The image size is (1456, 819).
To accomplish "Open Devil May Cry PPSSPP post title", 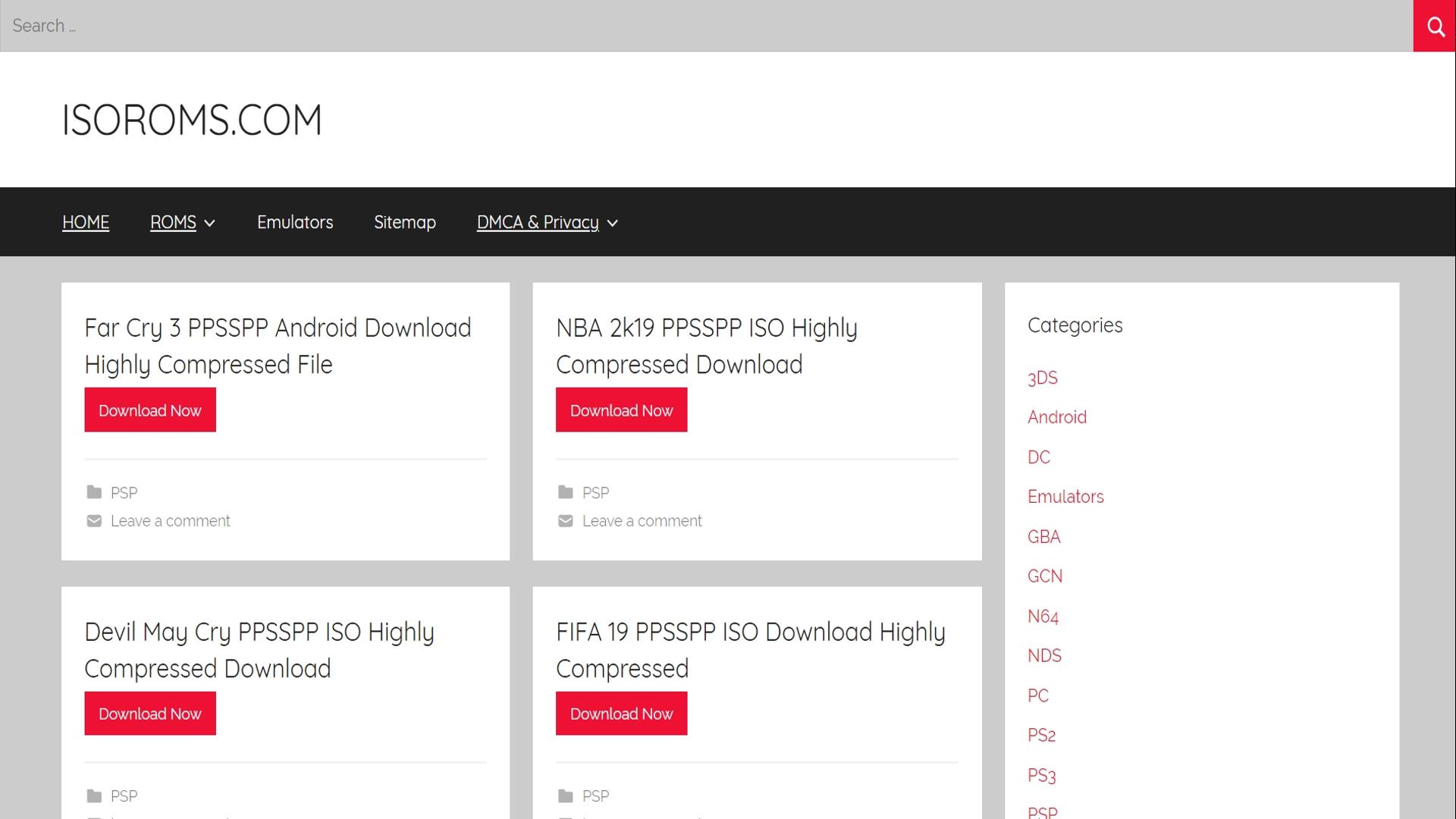I will pos(259,650).
